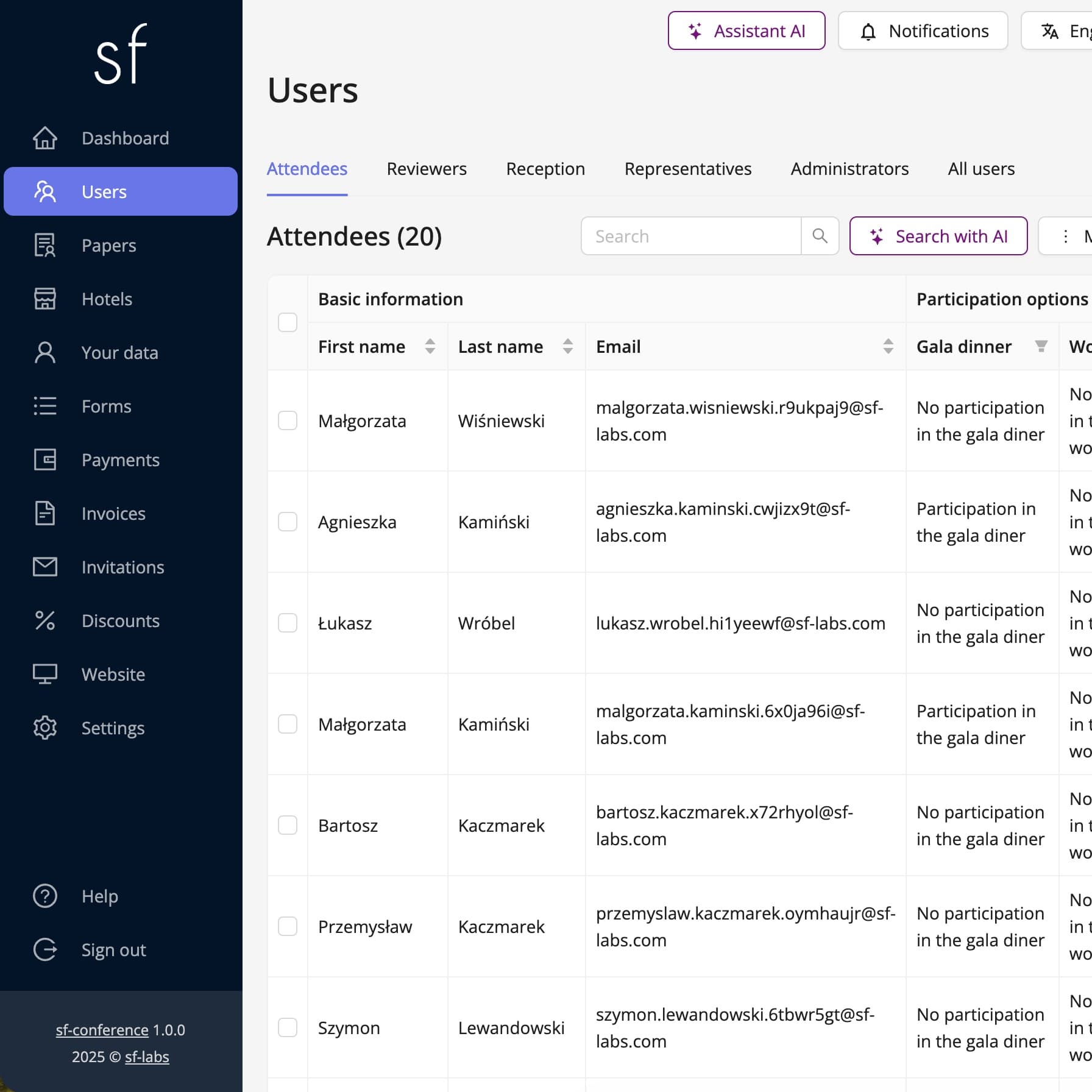
Task: Sort by the Email column arrows
Action: [x=888, y=347]
